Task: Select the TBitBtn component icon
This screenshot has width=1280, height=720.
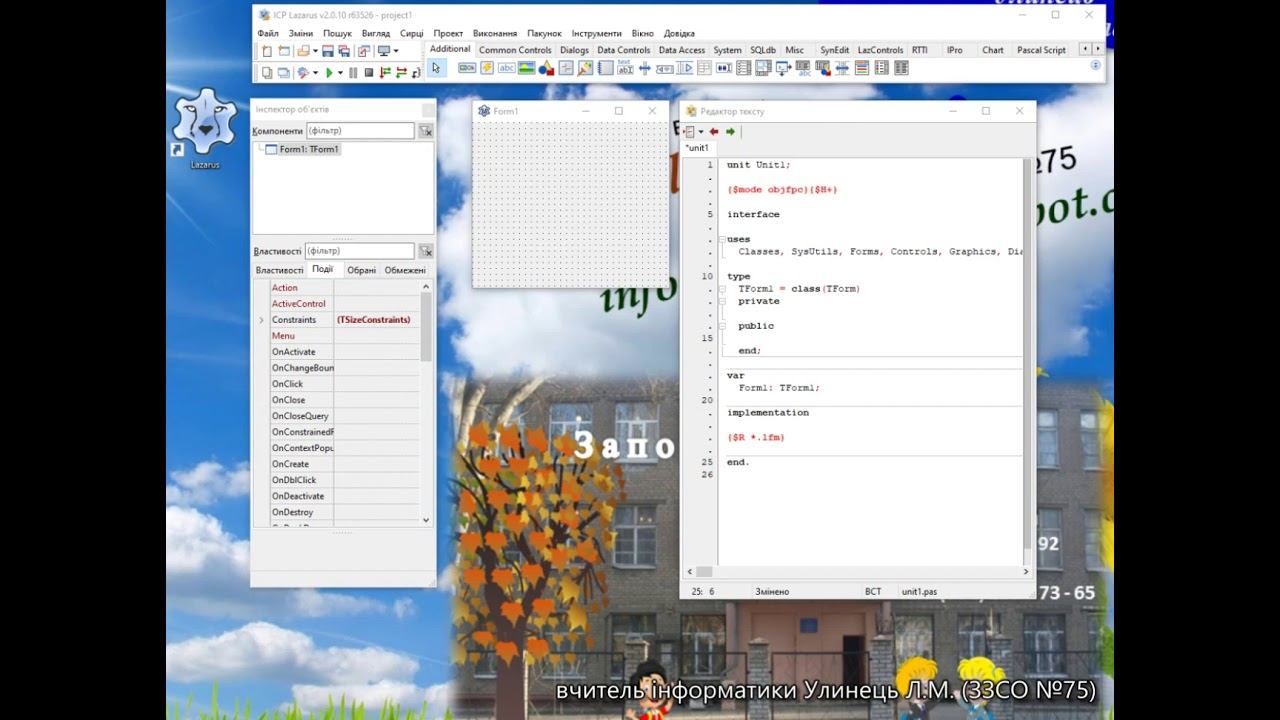Action: tap(467, 68)
